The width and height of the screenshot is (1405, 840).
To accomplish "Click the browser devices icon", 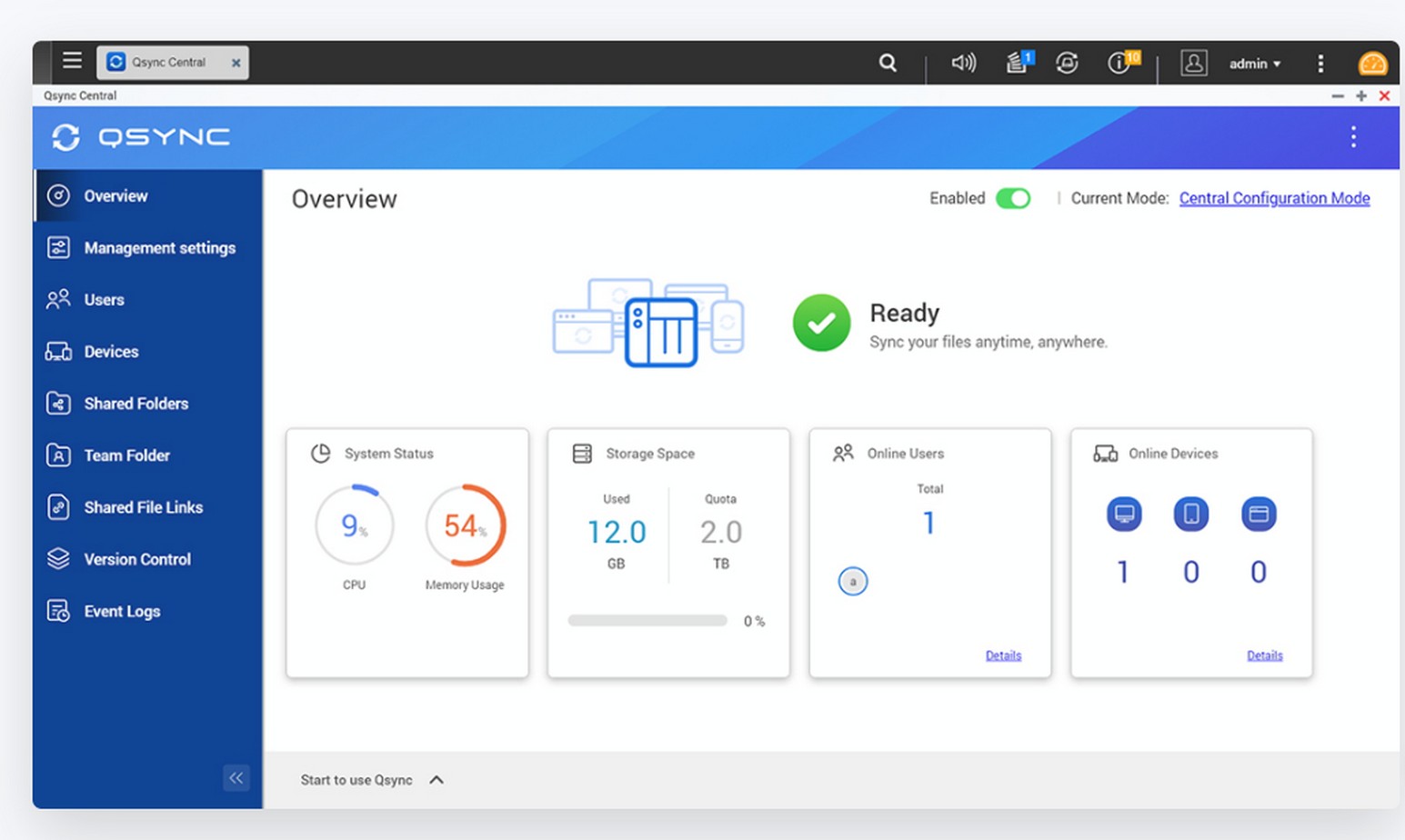I will (1259, 514).
